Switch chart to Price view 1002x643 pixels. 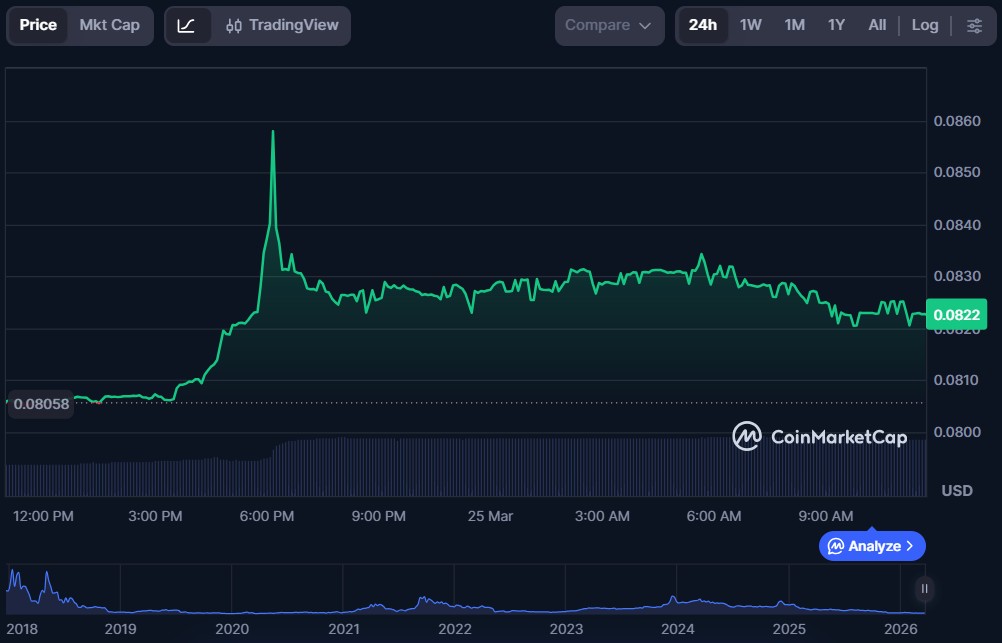pyautogui.click(x=38, y=25)
